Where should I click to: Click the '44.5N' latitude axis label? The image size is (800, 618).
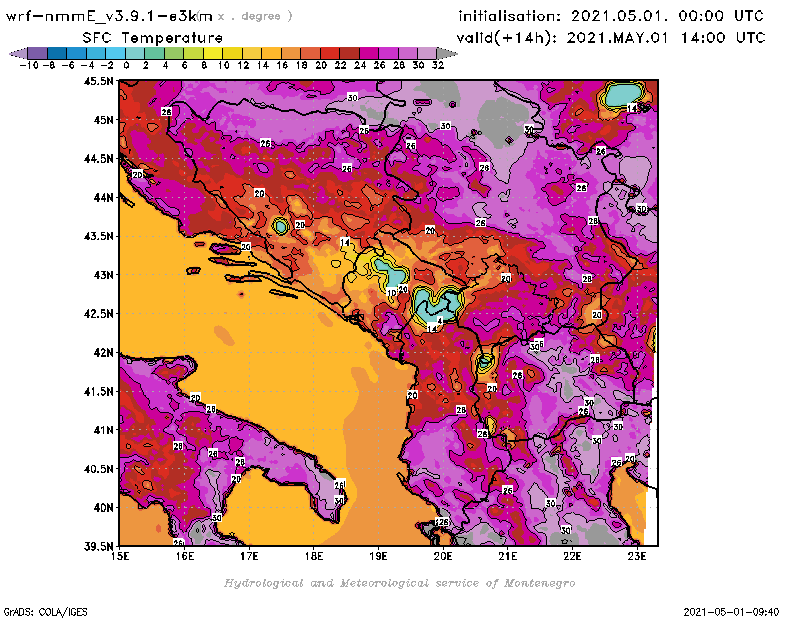coord(98,159)
